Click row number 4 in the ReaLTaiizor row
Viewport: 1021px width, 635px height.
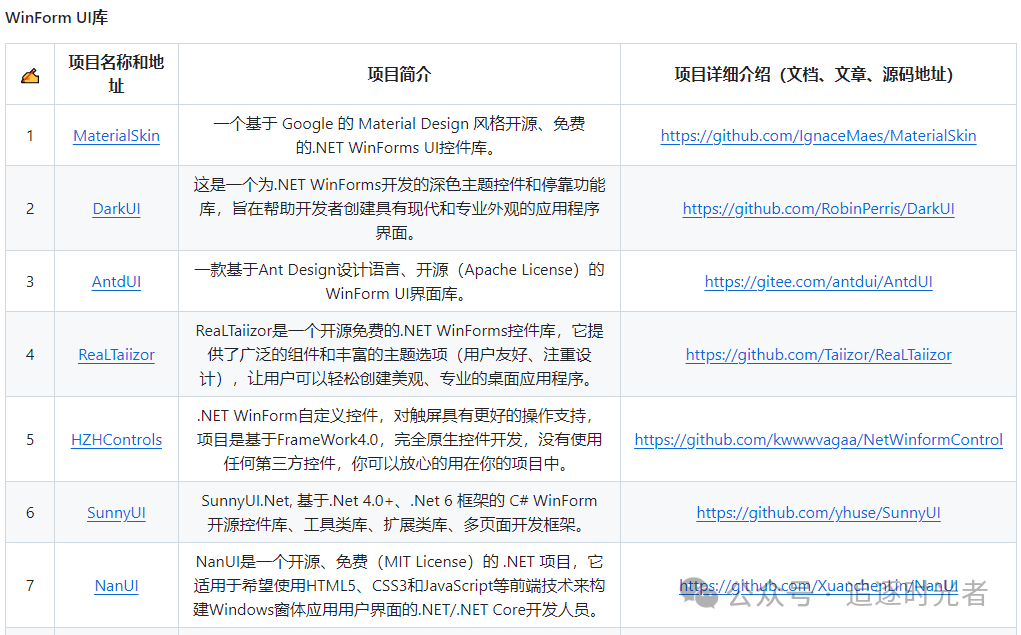(30, 354)
